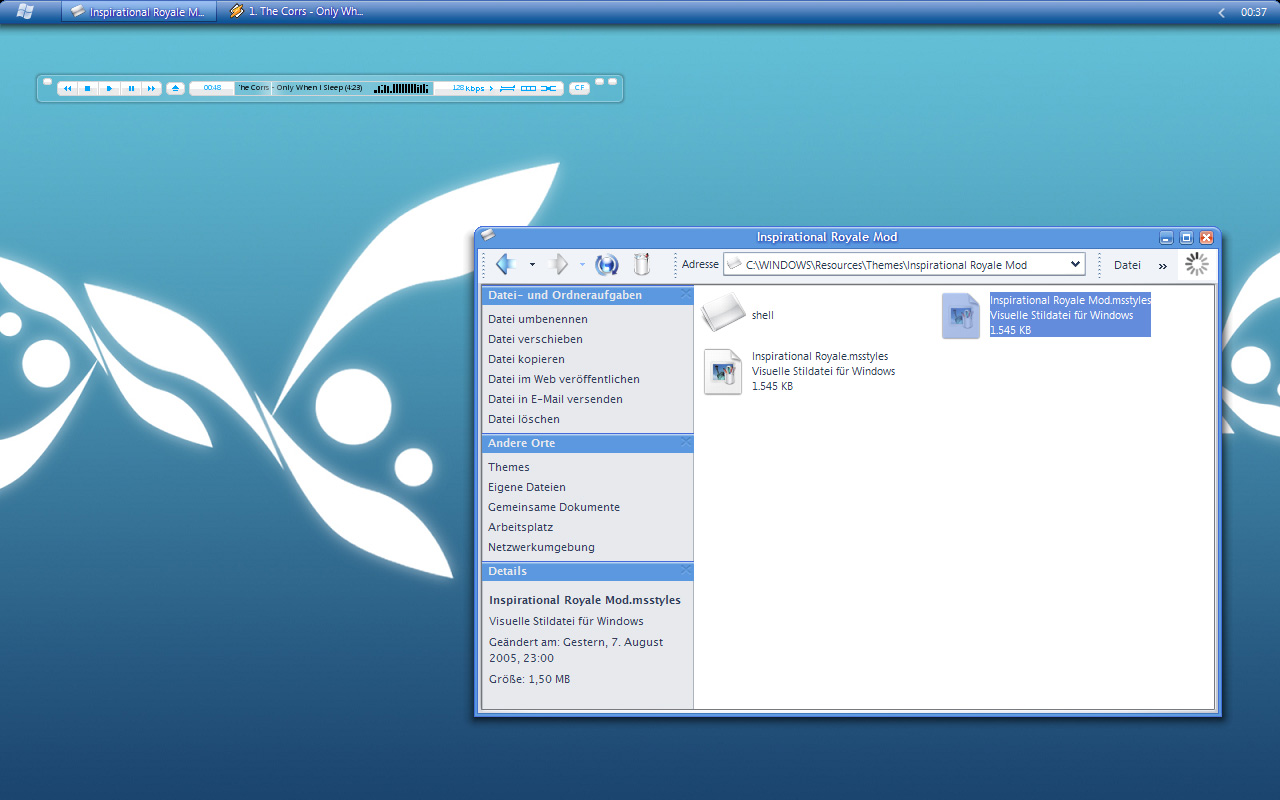1280x800 pixels.
Task: Click the refresh/sync icon in Explorer toolbar
Action: [x=606, y=264]
